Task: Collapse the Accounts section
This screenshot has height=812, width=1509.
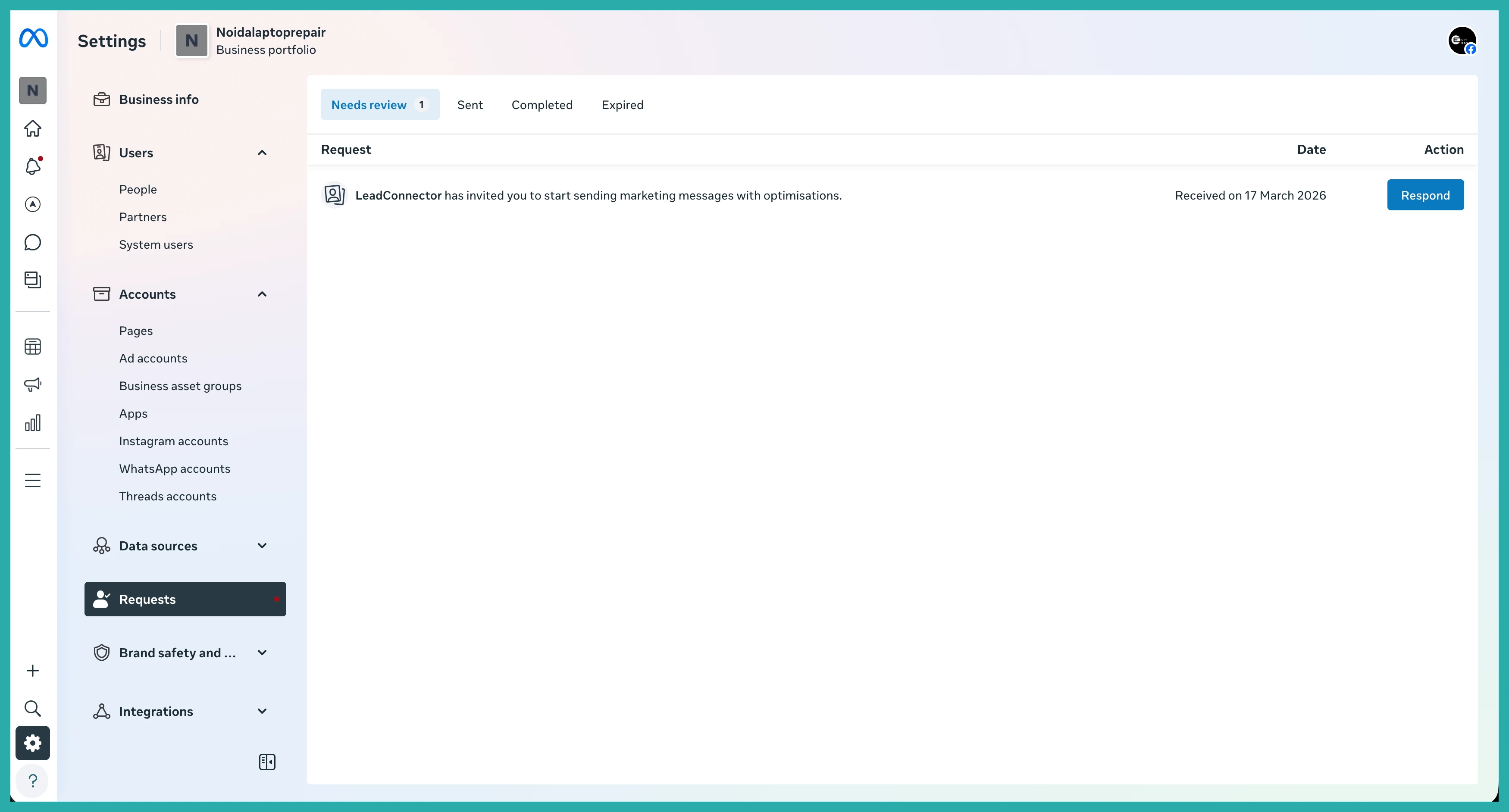Action: [x=262, y=294]
